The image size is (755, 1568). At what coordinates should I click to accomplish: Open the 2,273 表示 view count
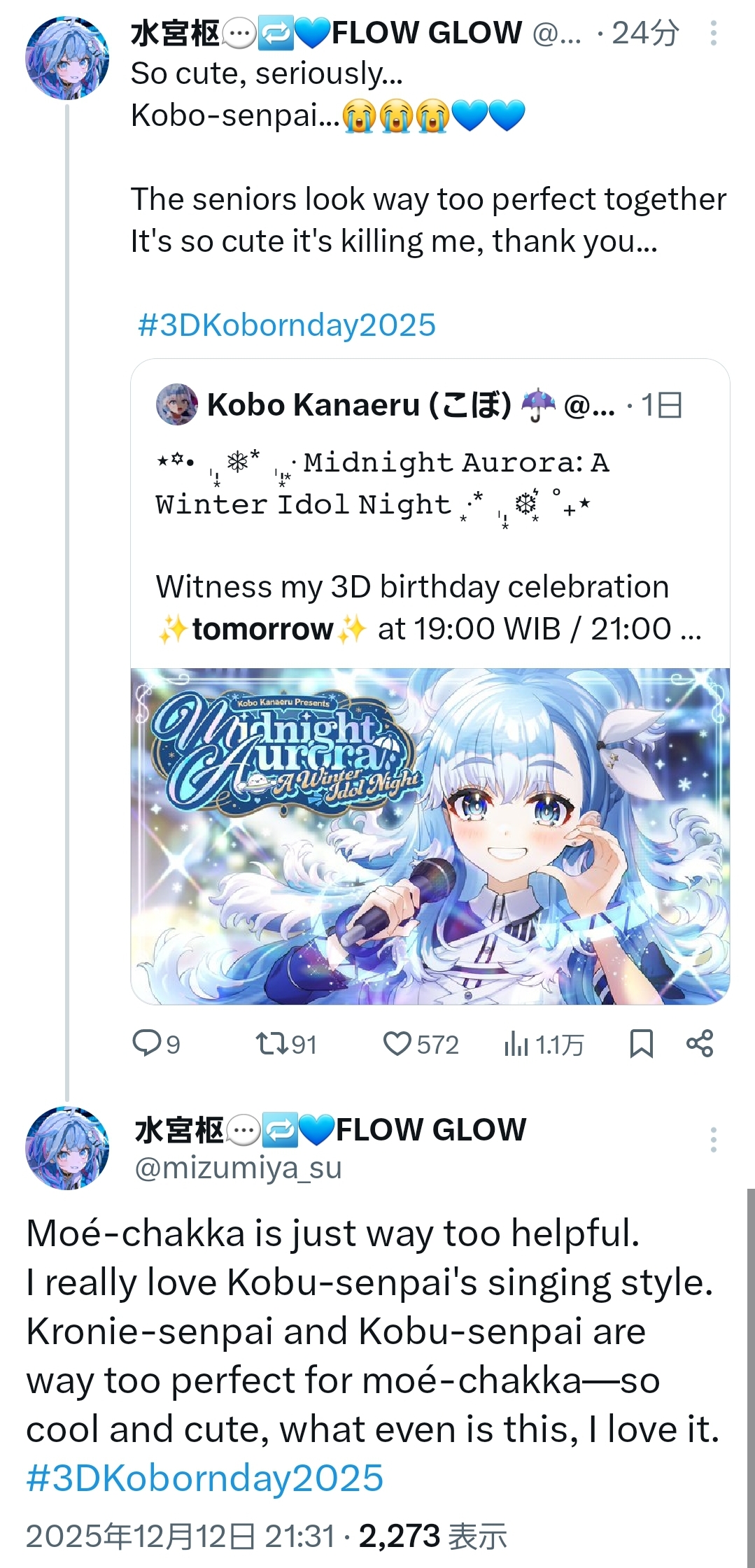tap(433, 1536)
